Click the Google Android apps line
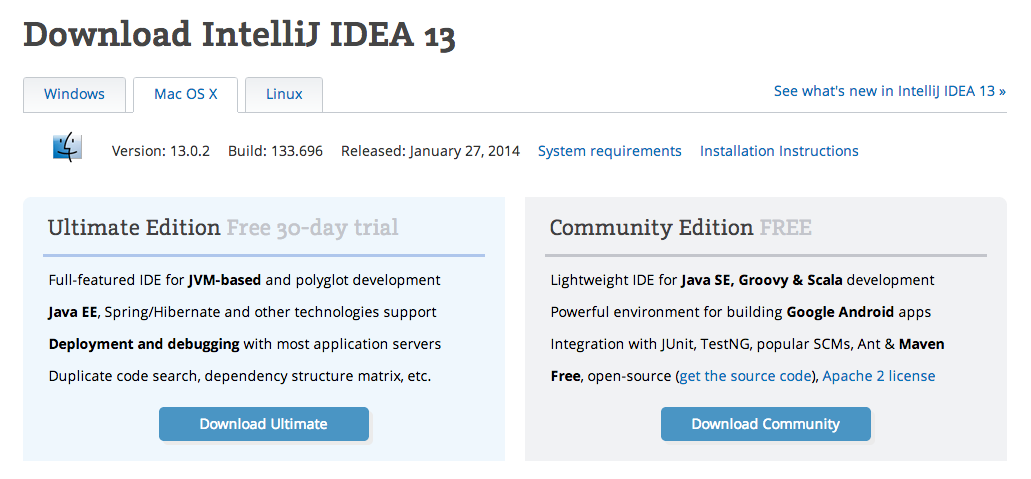Viewport: 1031px width, 479px height. (740, 312)
